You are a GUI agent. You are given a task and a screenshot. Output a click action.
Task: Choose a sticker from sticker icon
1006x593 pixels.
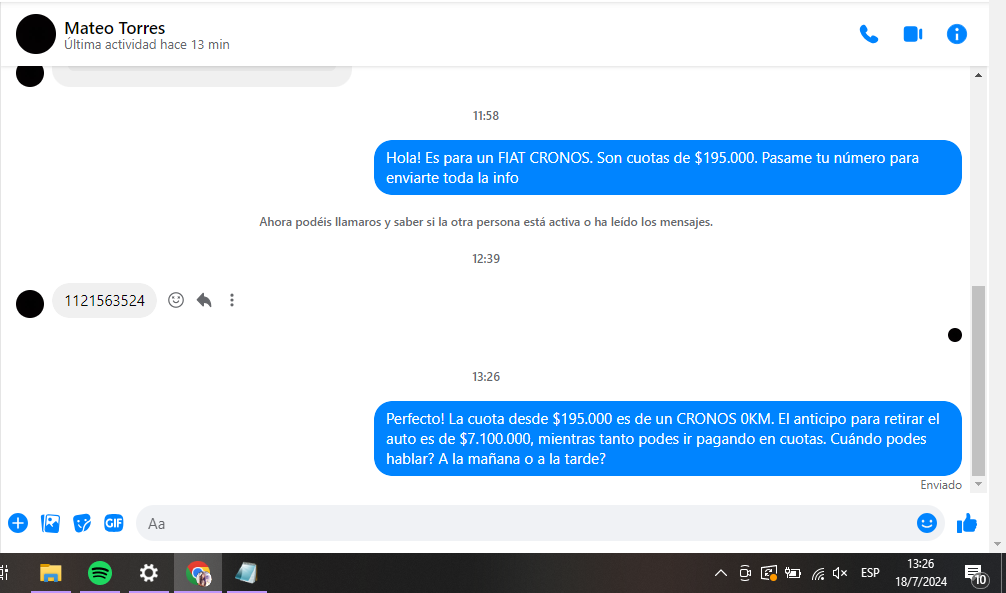point(82,523)
